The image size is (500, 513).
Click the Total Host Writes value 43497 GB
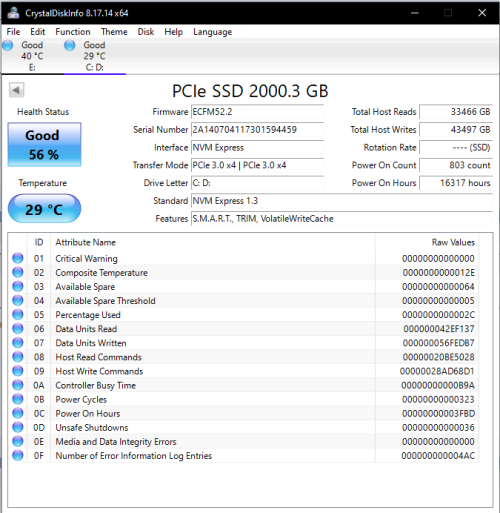(456, 129)
